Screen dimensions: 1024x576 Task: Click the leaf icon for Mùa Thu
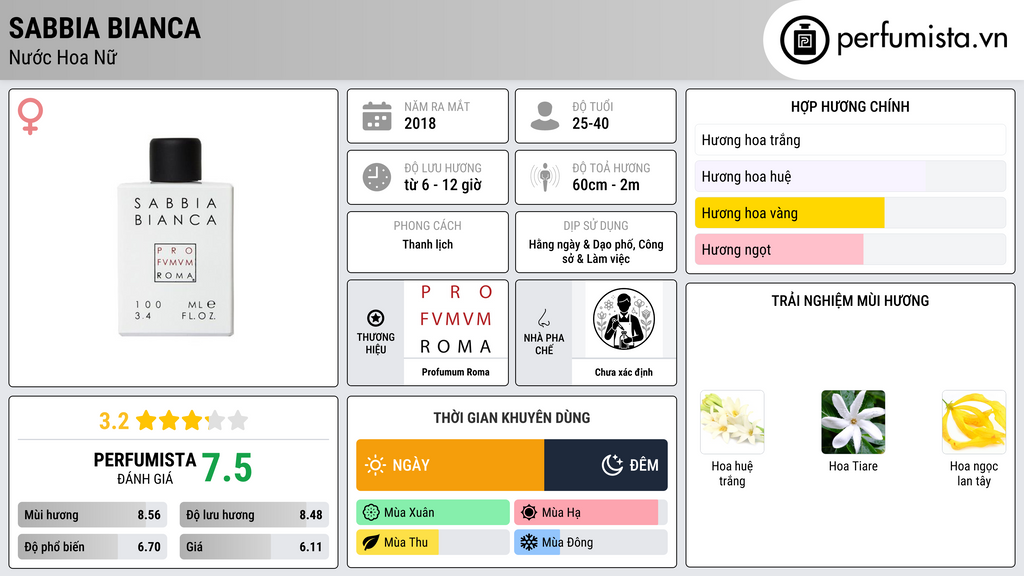pyautogui.click(x=371, y=542)
